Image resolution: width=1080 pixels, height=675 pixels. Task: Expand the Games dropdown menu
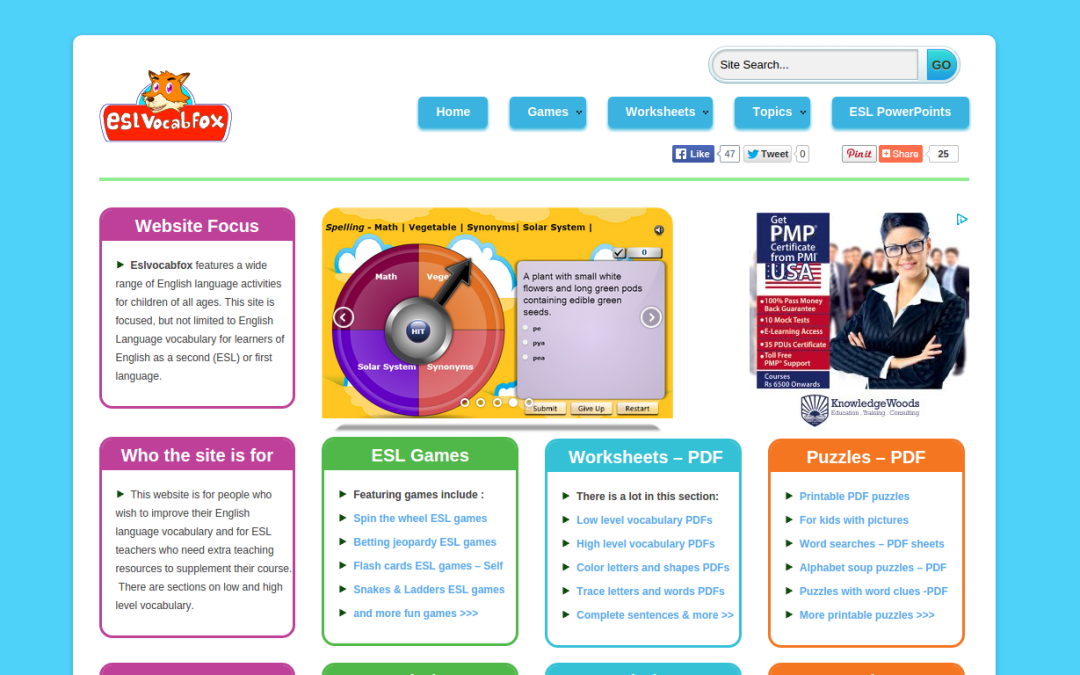548,112
